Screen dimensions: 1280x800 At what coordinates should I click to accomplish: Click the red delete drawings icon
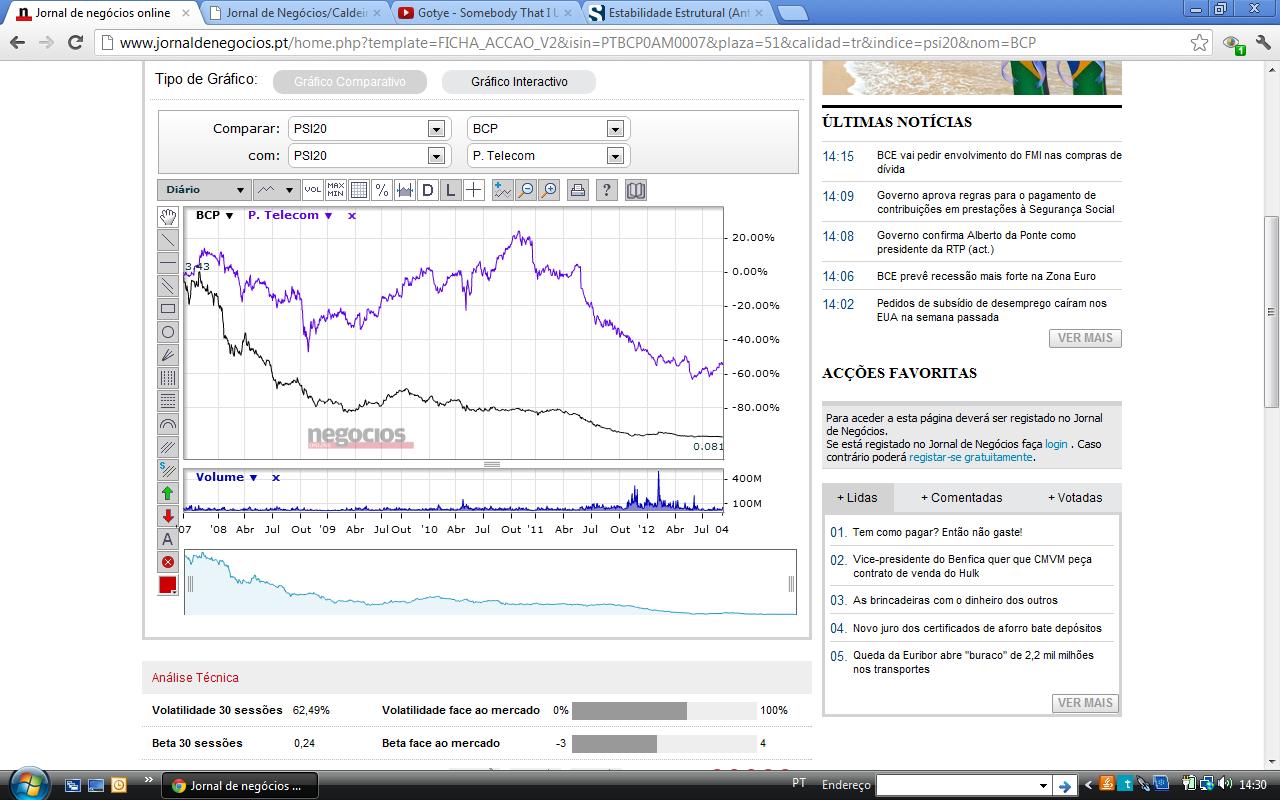(168, 562)
